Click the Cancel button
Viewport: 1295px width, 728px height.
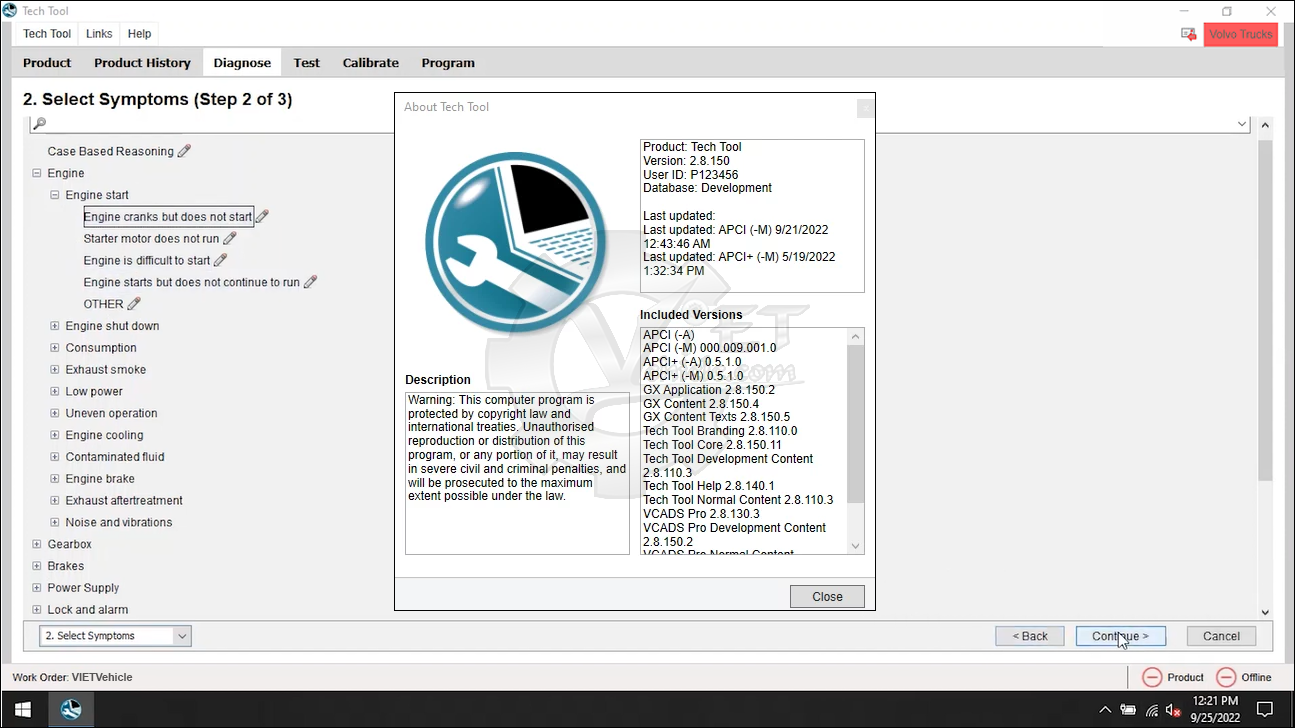(1221, 636)
